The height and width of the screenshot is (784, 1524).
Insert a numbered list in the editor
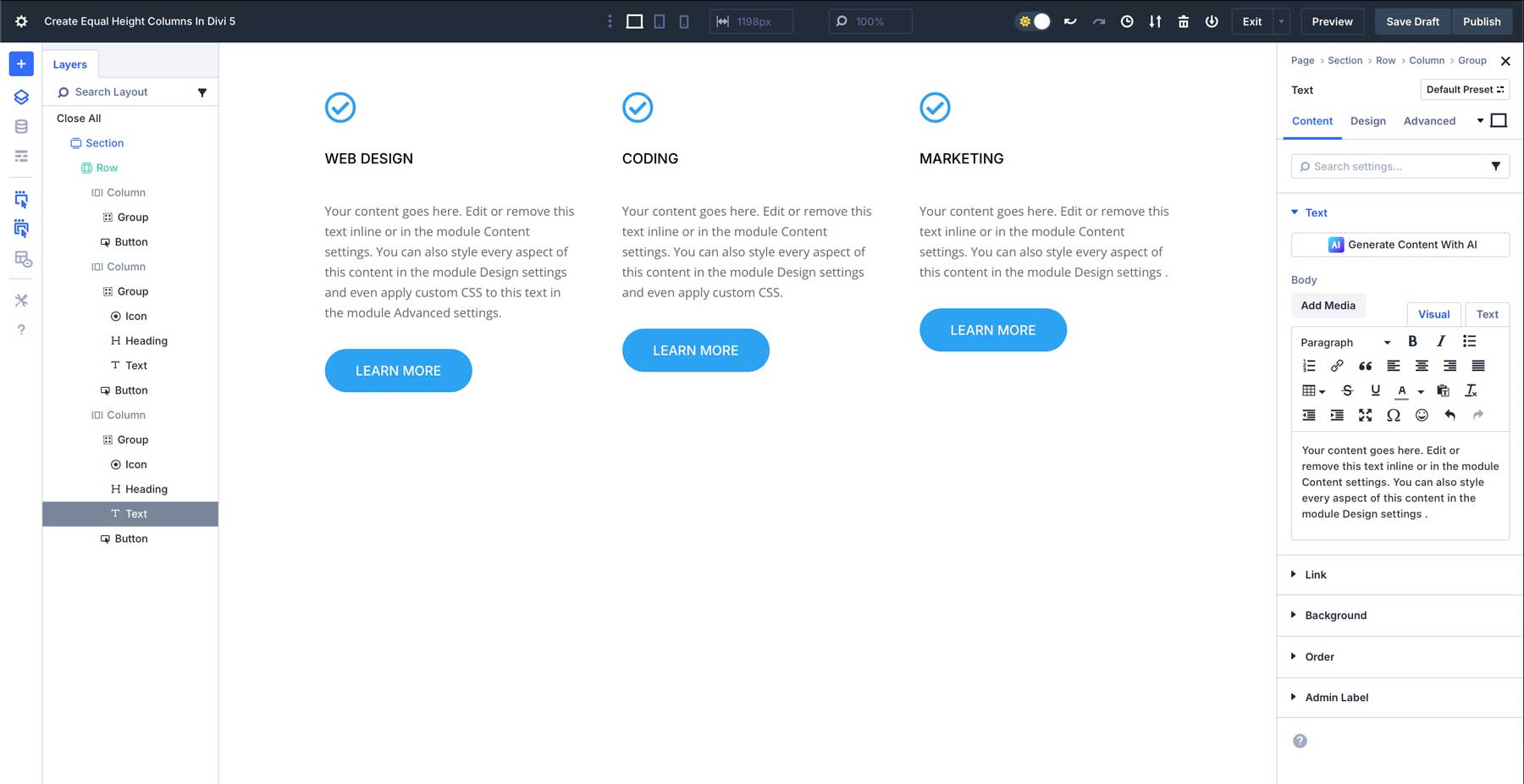coord(1309,366)
